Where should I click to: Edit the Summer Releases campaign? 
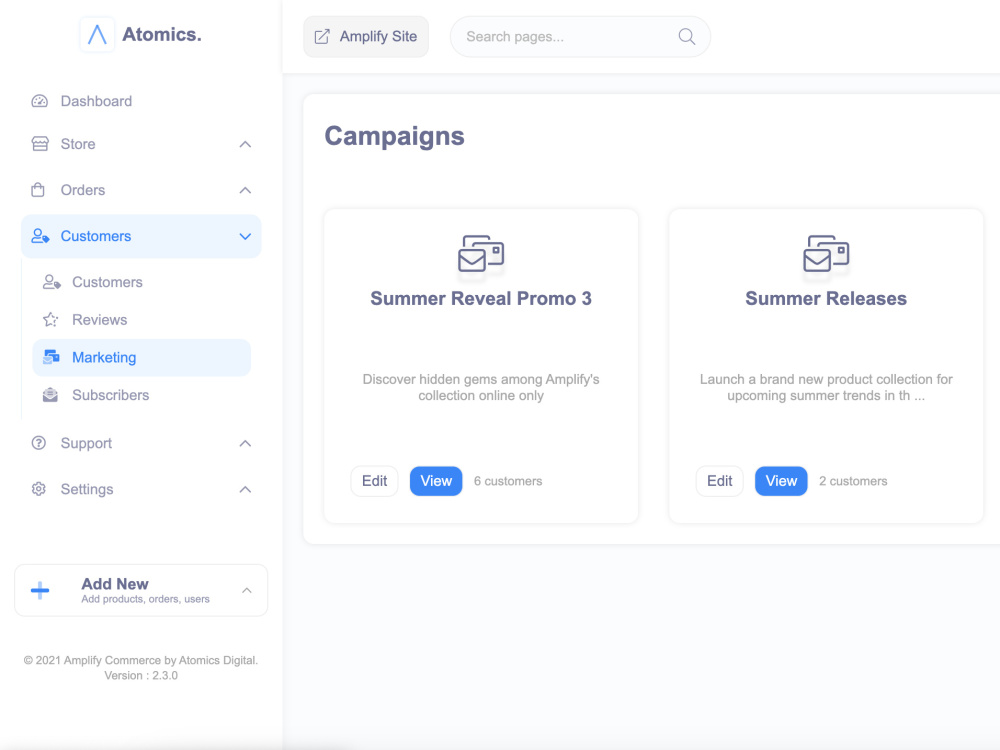pyautogui.click(x=719, y=481)
